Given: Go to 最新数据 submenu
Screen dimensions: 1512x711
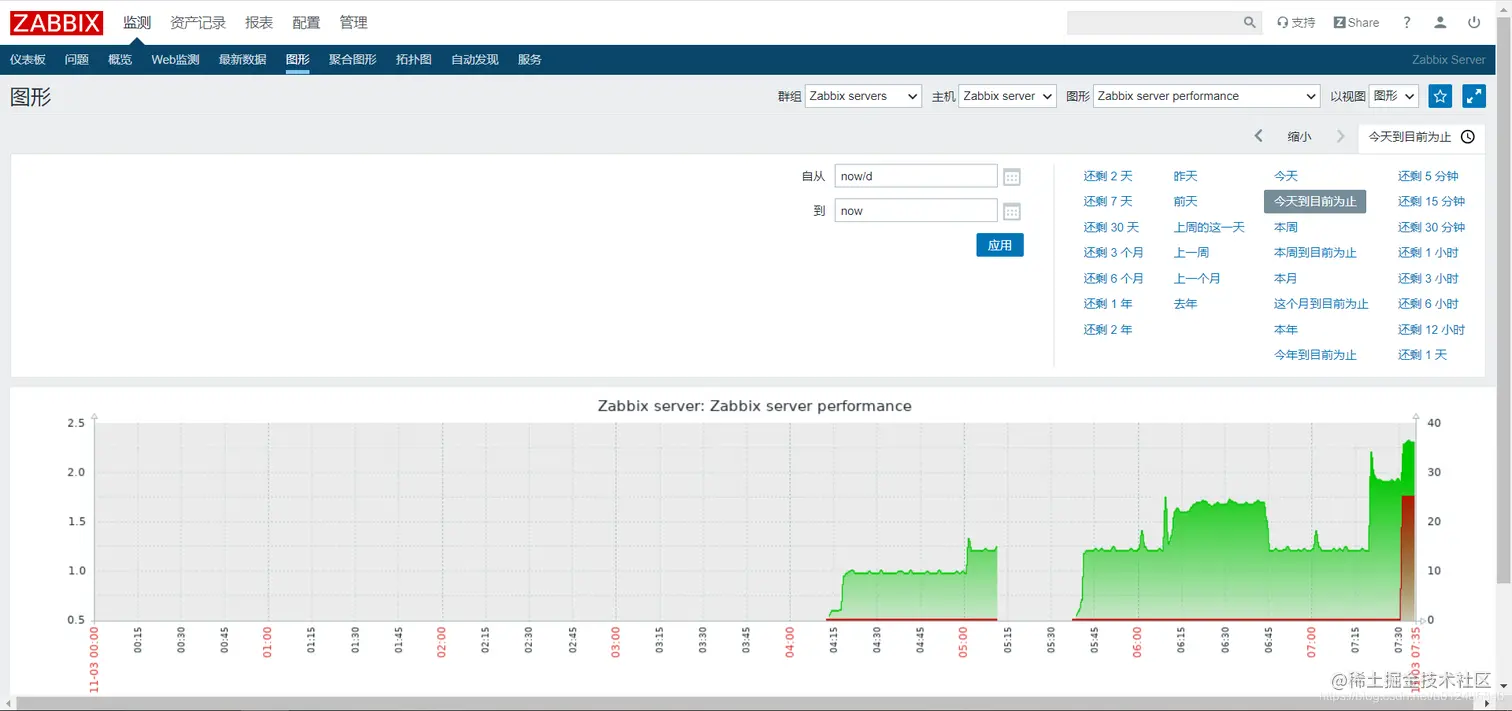Looking at the screenshot, I should click(x=243, y=60).
